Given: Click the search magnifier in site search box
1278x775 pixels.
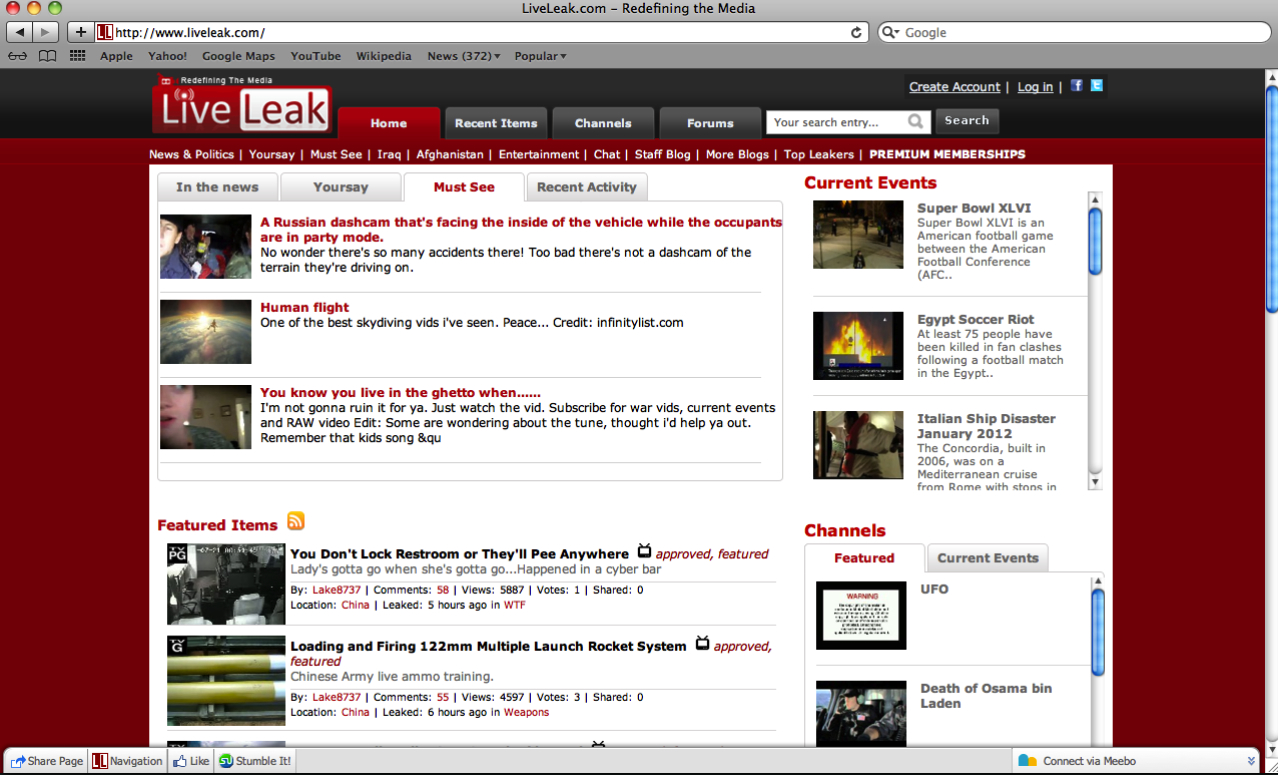Looking at the screenshot, I should click(x=915, y=122).
